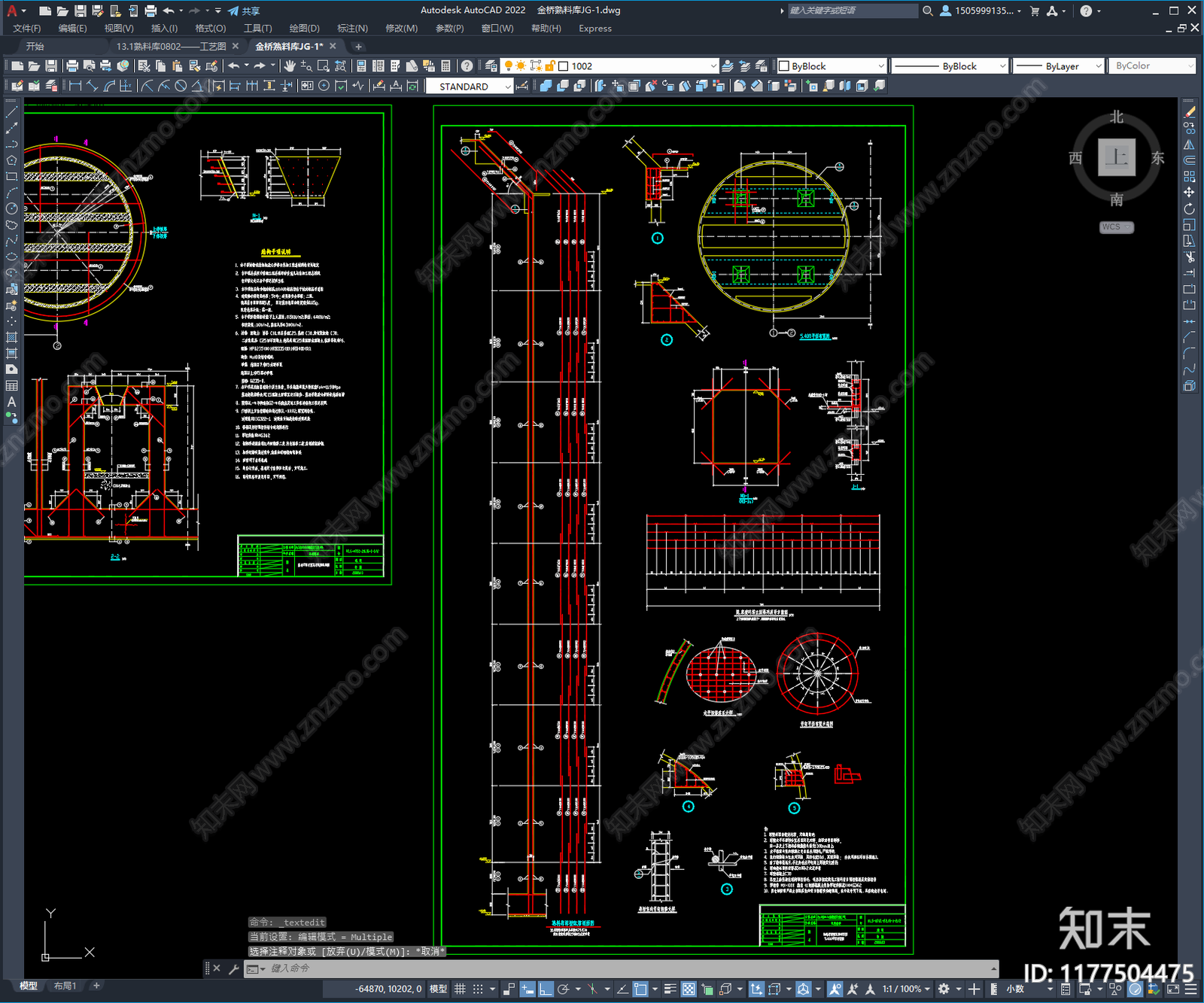
Task: Click the WCS button below the ViewCube
Action: tap(1116, 227)
